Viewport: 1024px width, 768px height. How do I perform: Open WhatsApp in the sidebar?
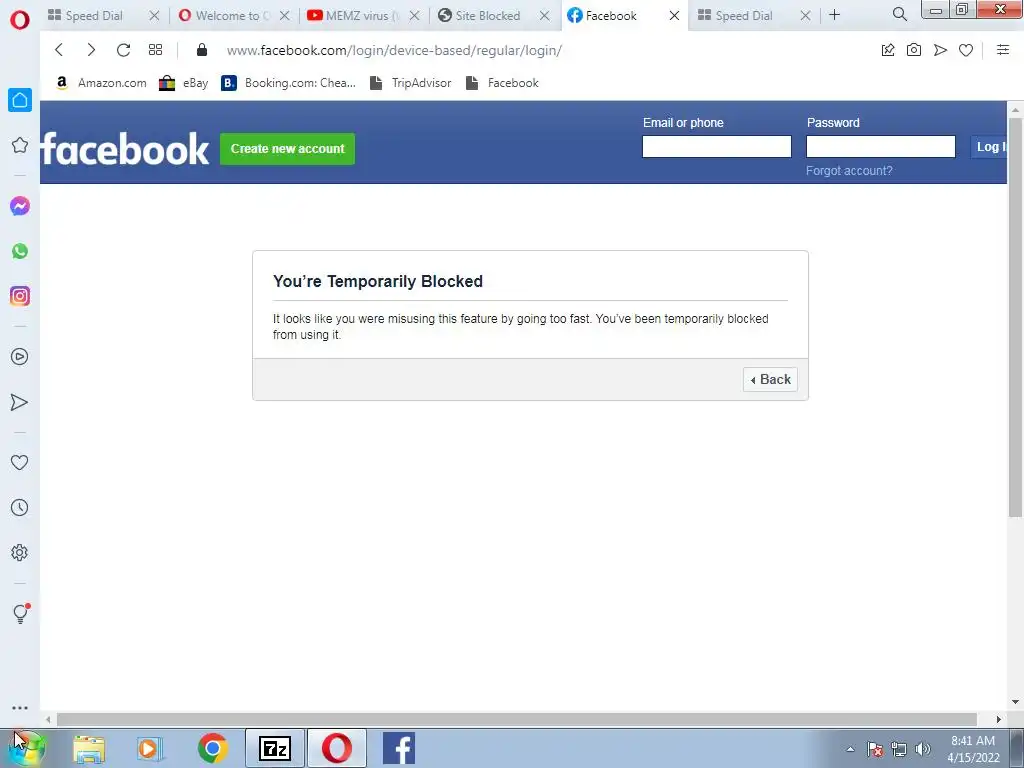tap(20, 251)
